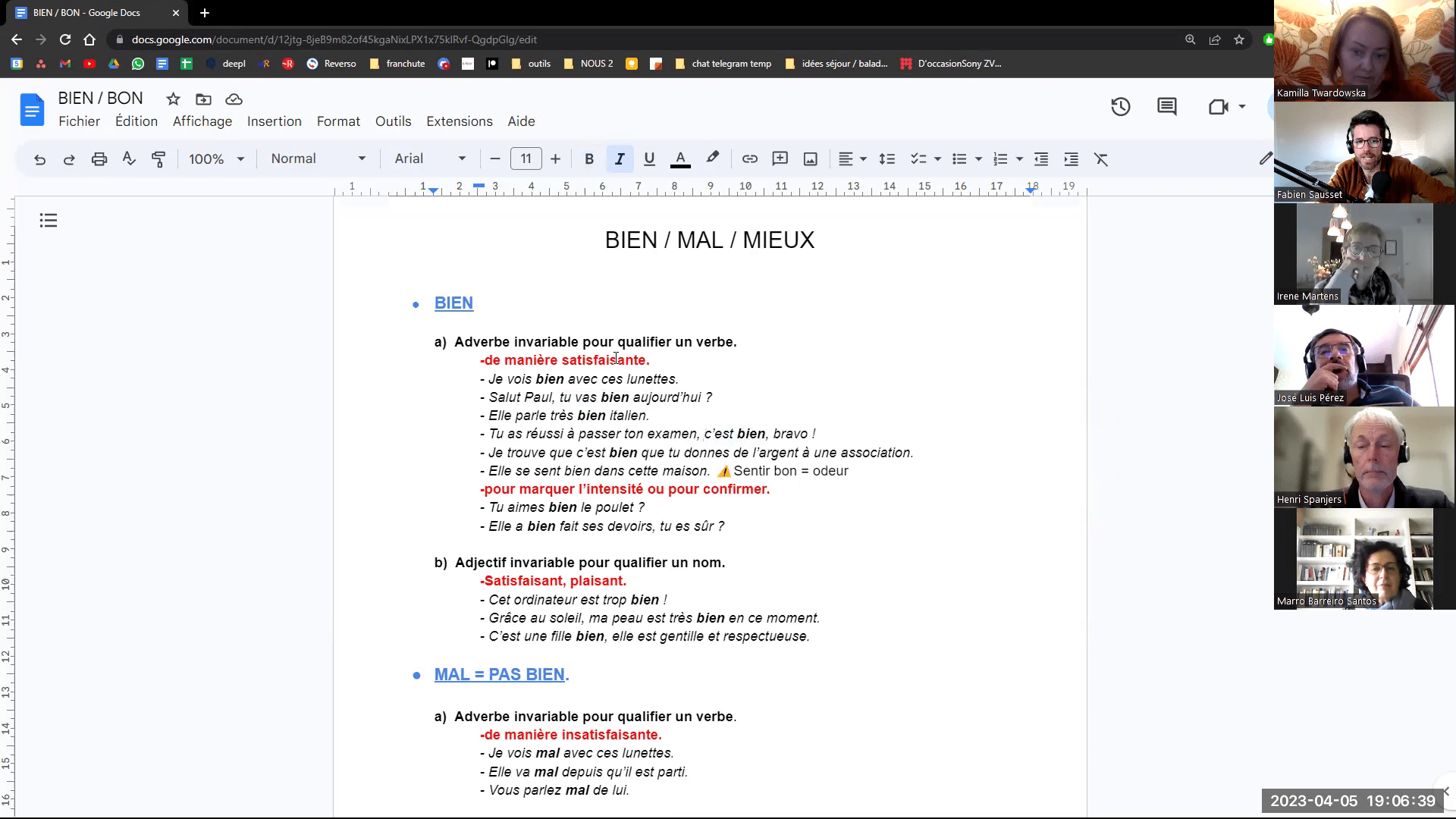
Task: Print the document using printer icon
Action: point(99,159)
